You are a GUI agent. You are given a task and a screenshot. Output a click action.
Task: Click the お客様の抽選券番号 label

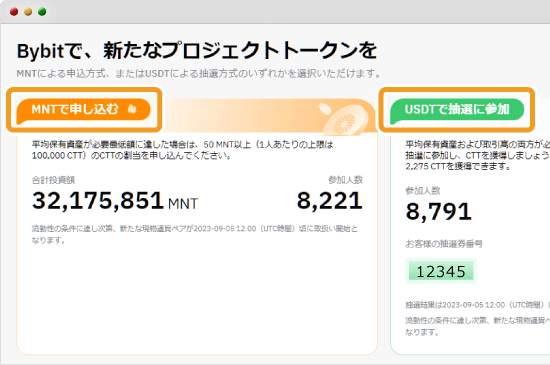point(444,244)
